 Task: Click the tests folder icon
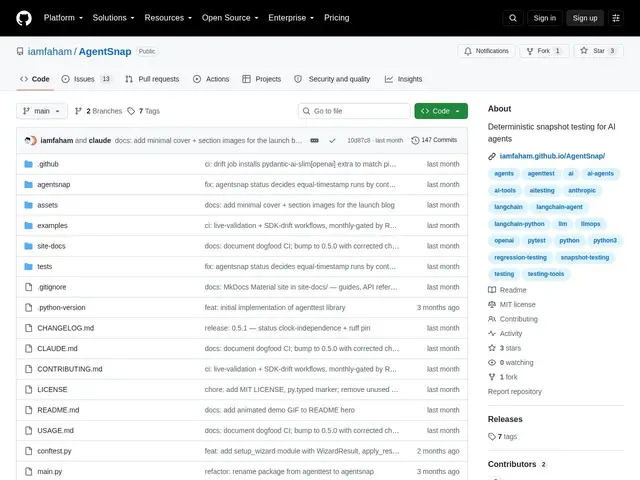(28, 267)
